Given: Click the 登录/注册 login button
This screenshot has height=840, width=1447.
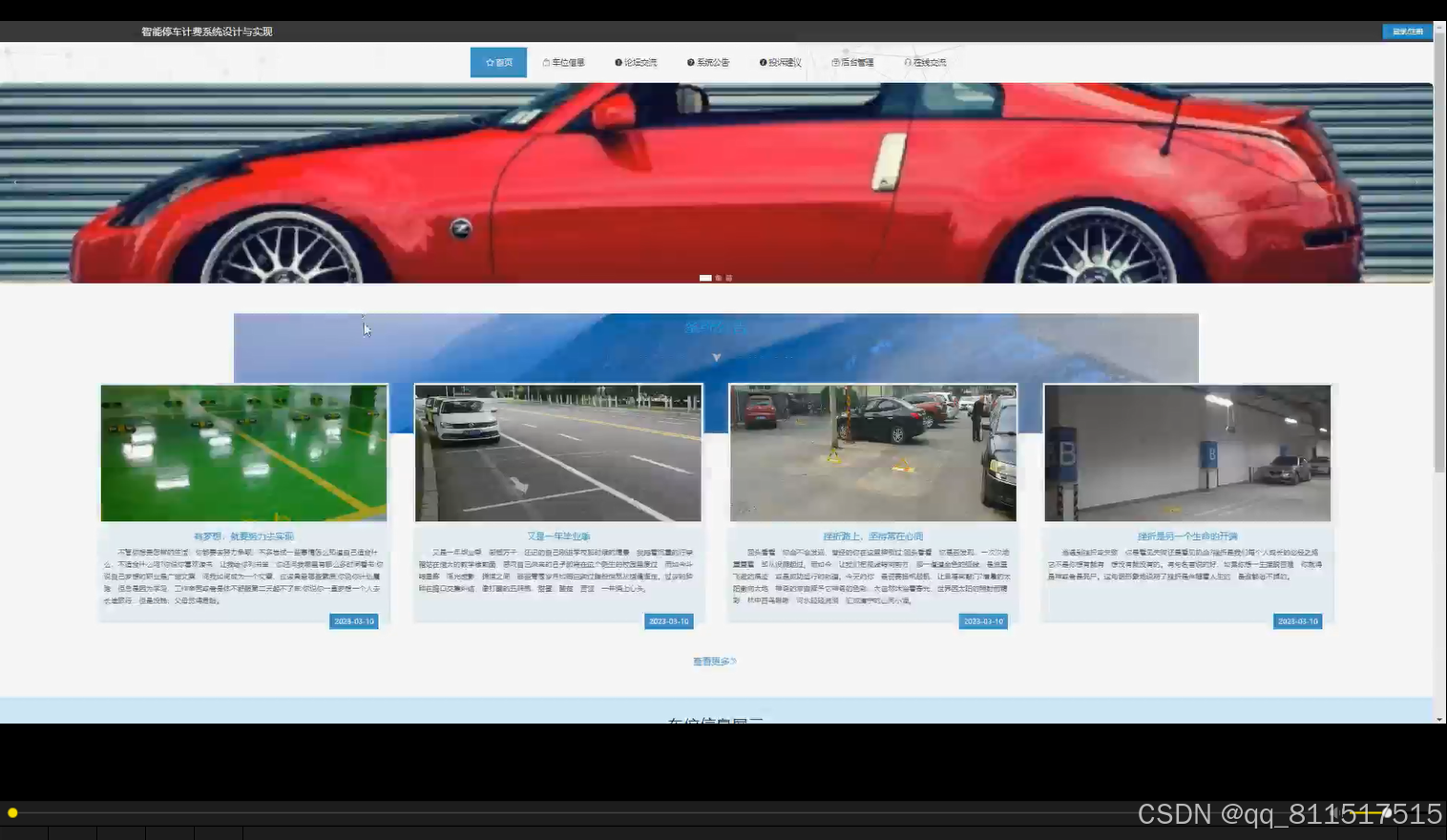Looking at the screenshot, I should (1407, 31).
